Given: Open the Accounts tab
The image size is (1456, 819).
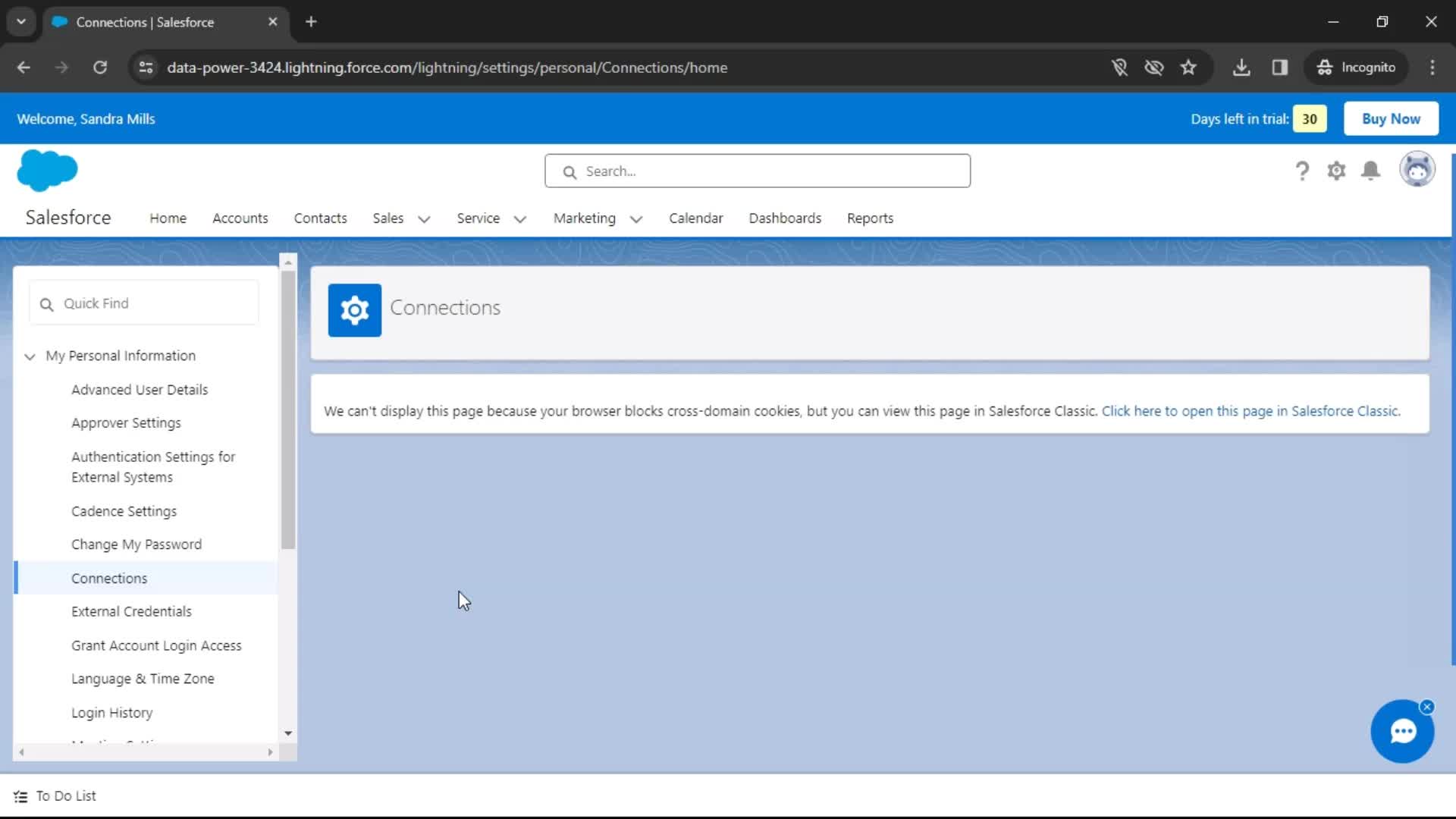Looking at the screenshot, I should 240,218.
